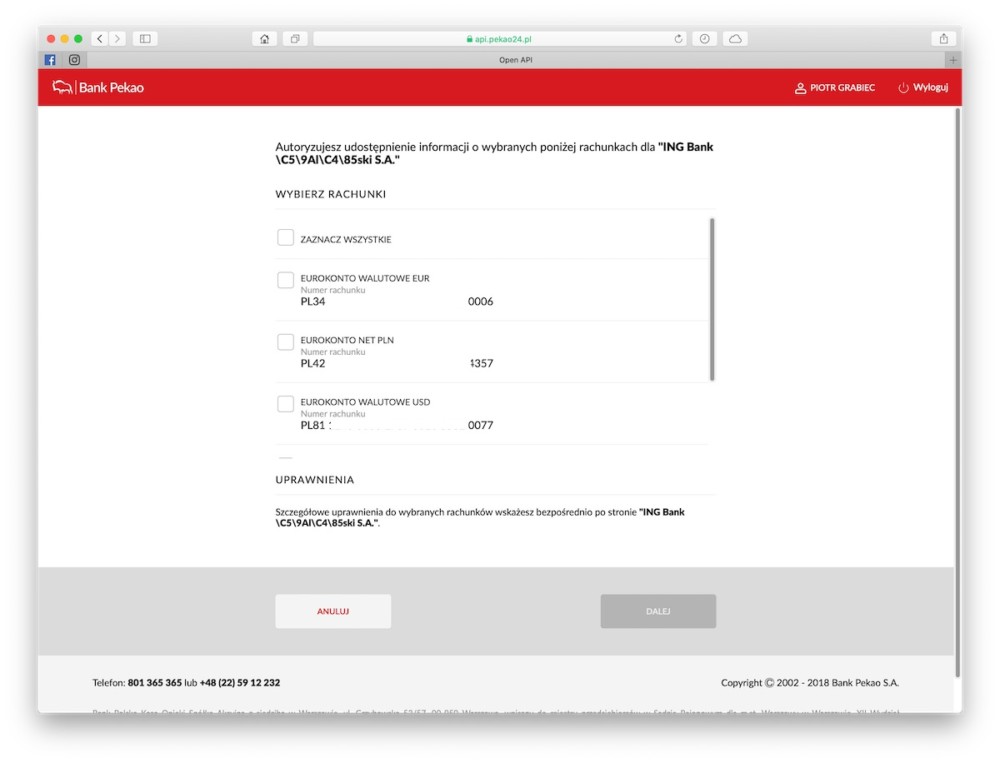Click the phone number 801 365 365
The width and height of the screenshot is (1000, 763).
click(154, 683)
